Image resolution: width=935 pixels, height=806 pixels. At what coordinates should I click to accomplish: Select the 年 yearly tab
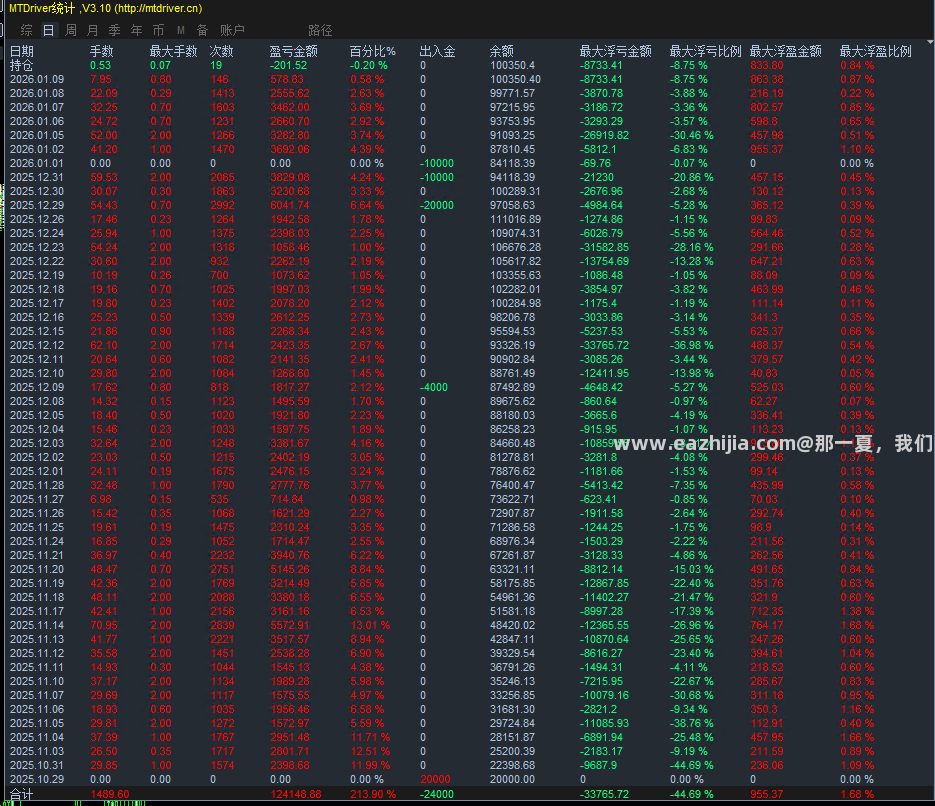[x=137, y=30]
